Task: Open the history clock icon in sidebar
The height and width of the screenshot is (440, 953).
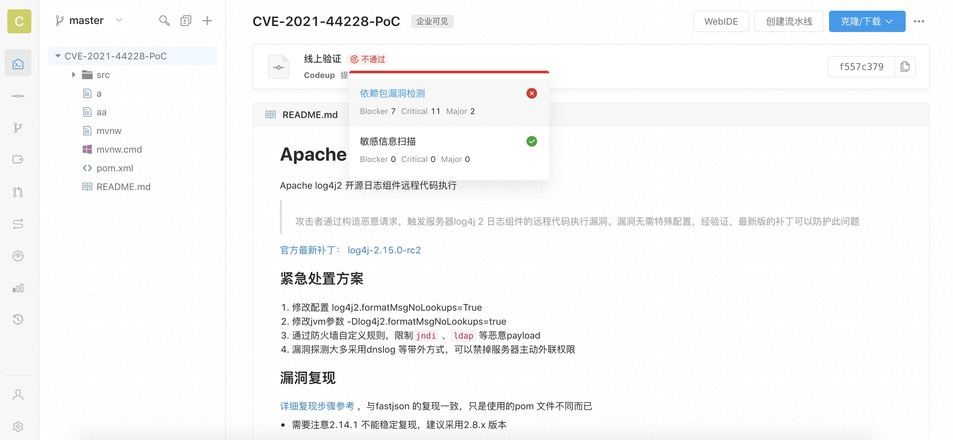Action: pos(18,319)
